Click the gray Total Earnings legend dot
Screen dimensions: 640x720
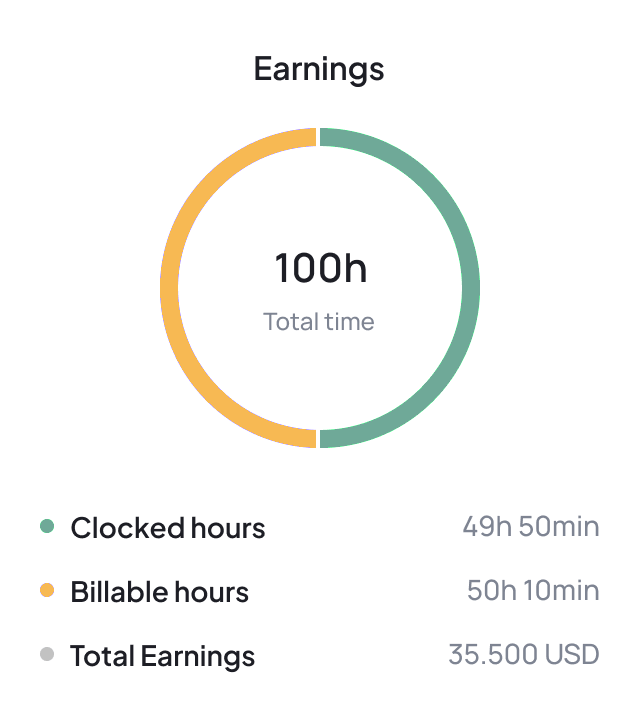(x=46, y=655)
